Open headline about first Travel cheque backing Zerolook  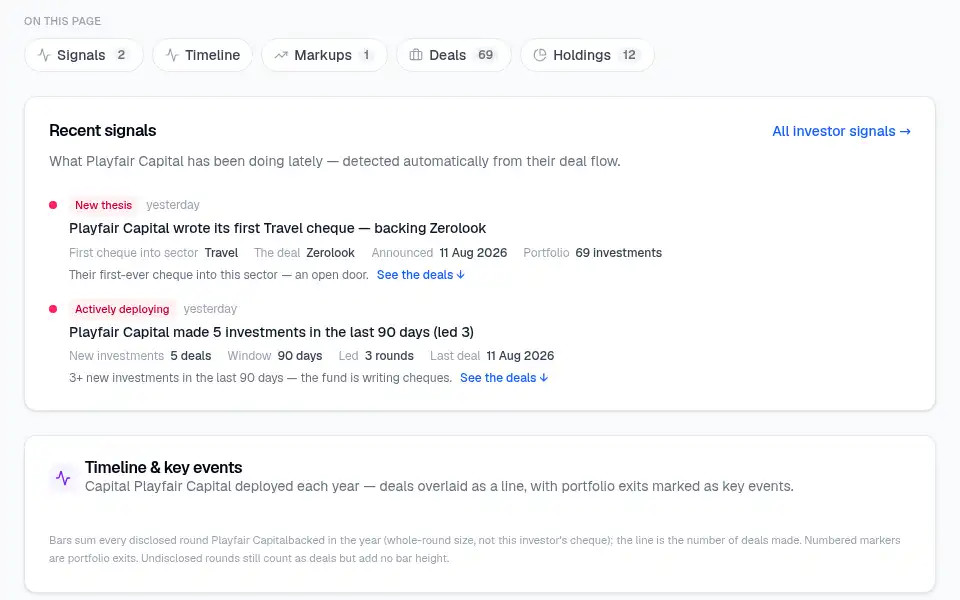click(277, 228)
